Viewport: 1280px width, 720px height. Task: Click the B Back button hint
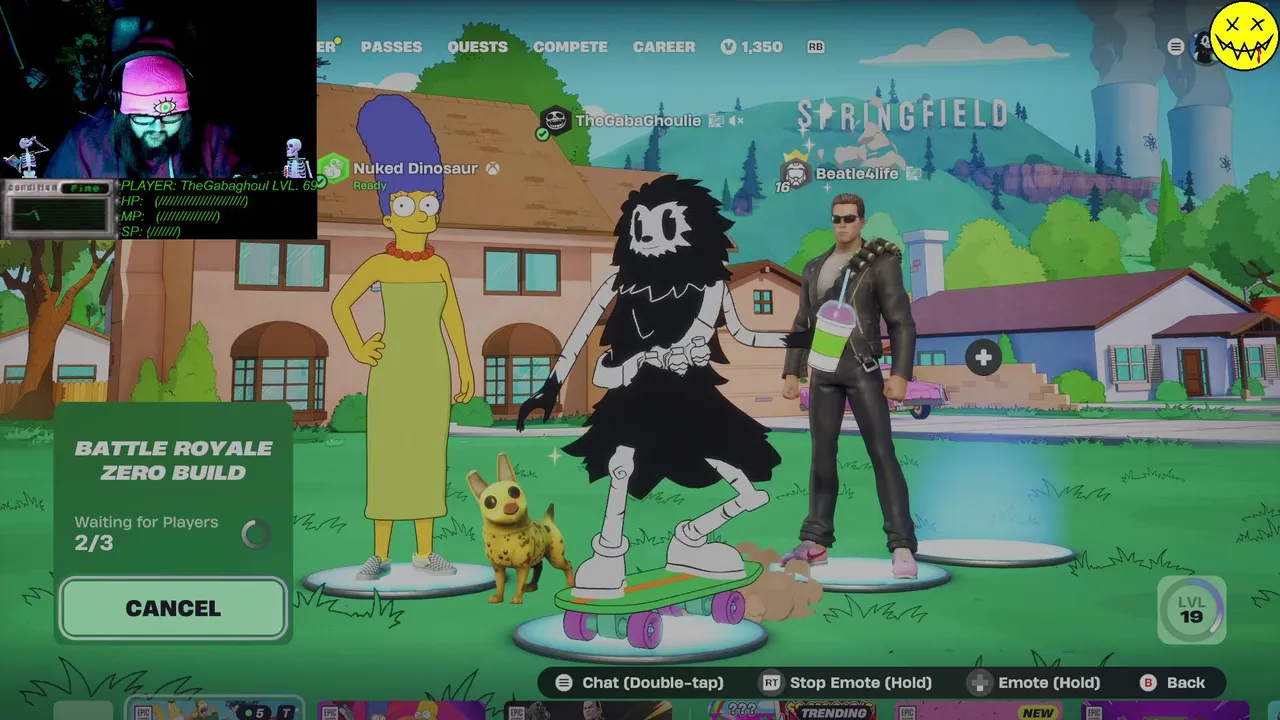tap(1173, 683)
